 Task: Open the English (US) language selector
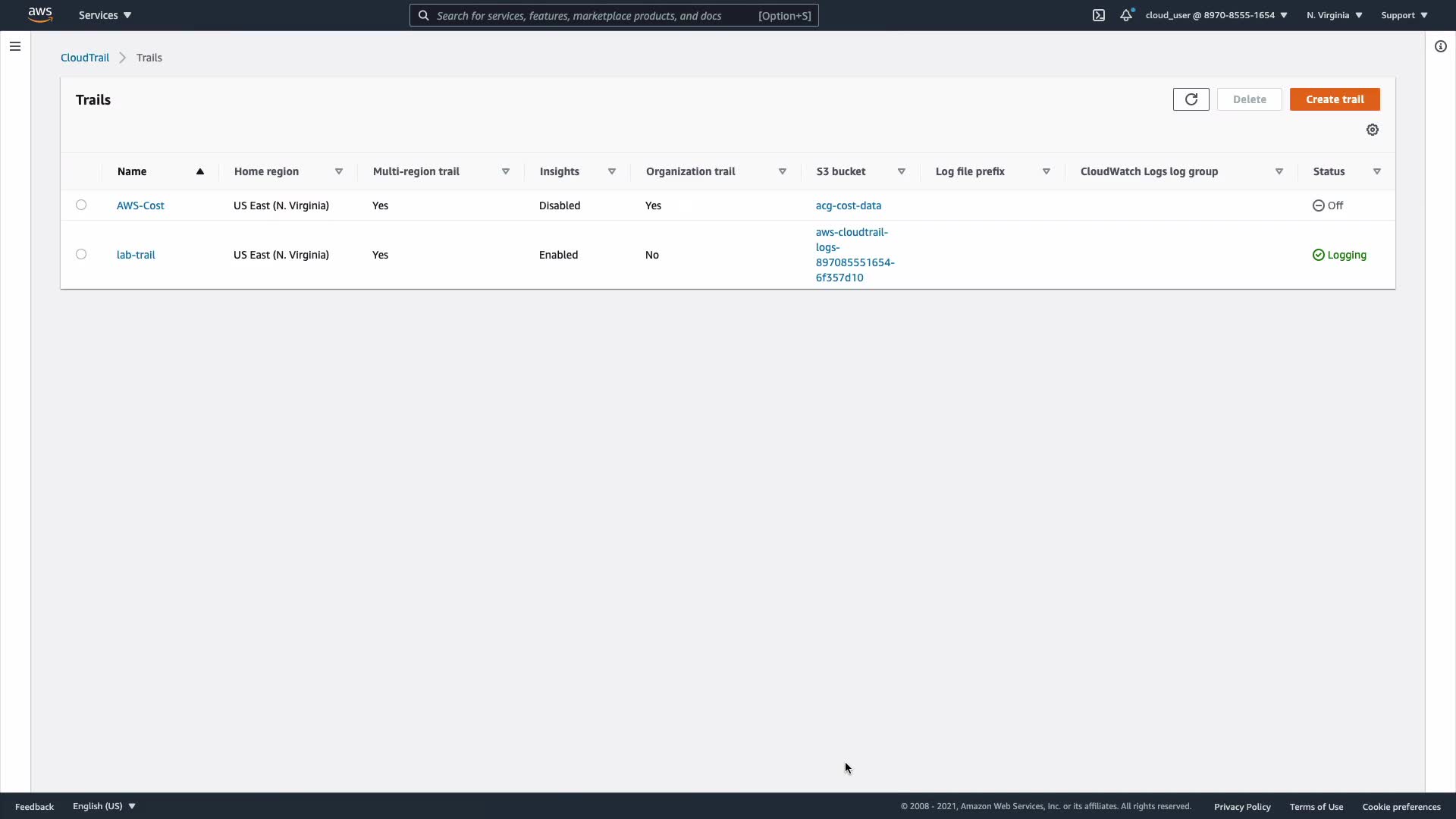tap(104, 806)
